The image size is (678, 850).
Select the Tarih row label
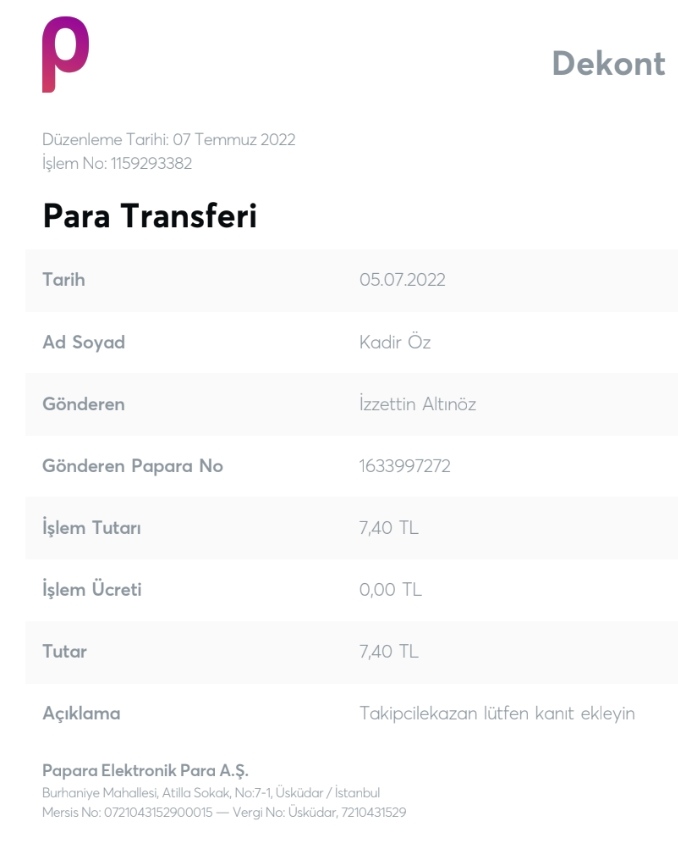pyautogui.click(x=63, y=280)
